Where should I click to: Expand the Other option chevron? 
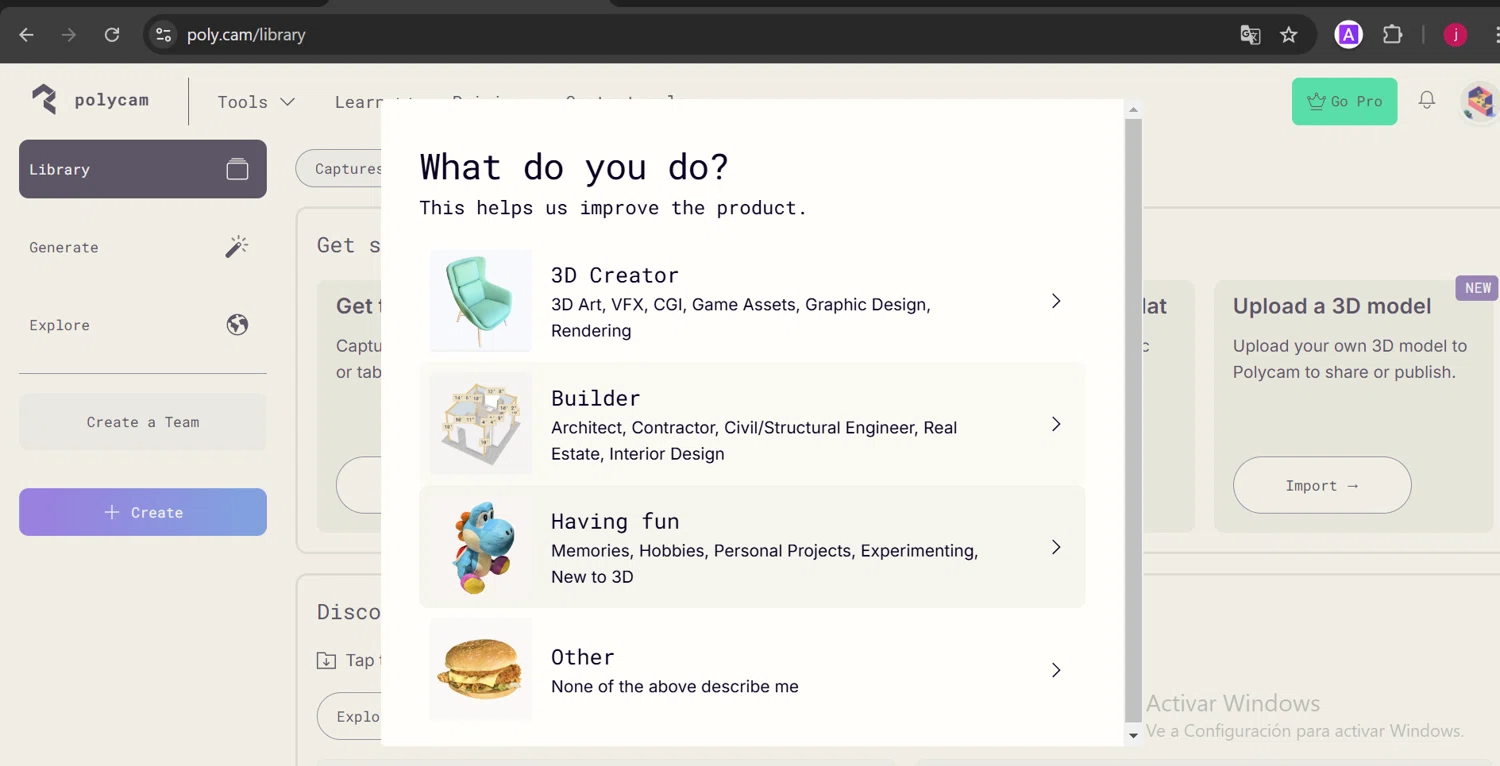pyautogui.click(x=1056, y=670)
